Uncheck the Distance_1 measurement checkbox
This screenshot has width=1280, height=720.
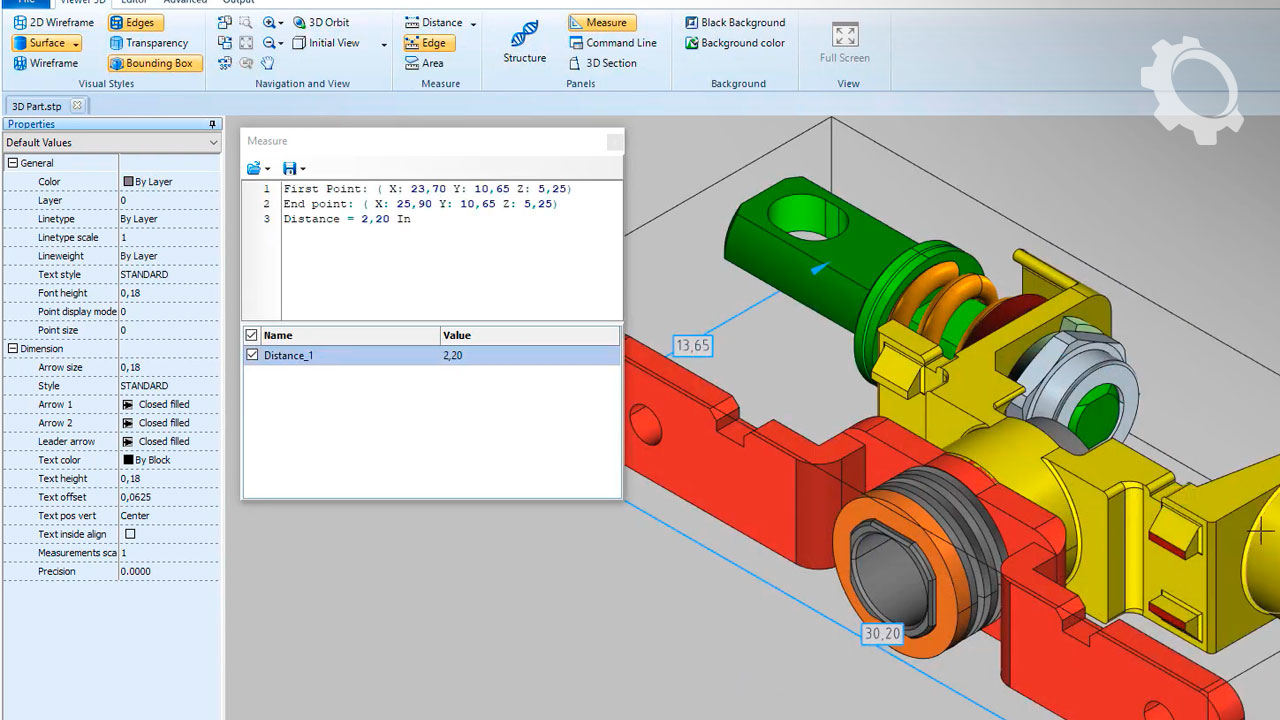point(252,355)
